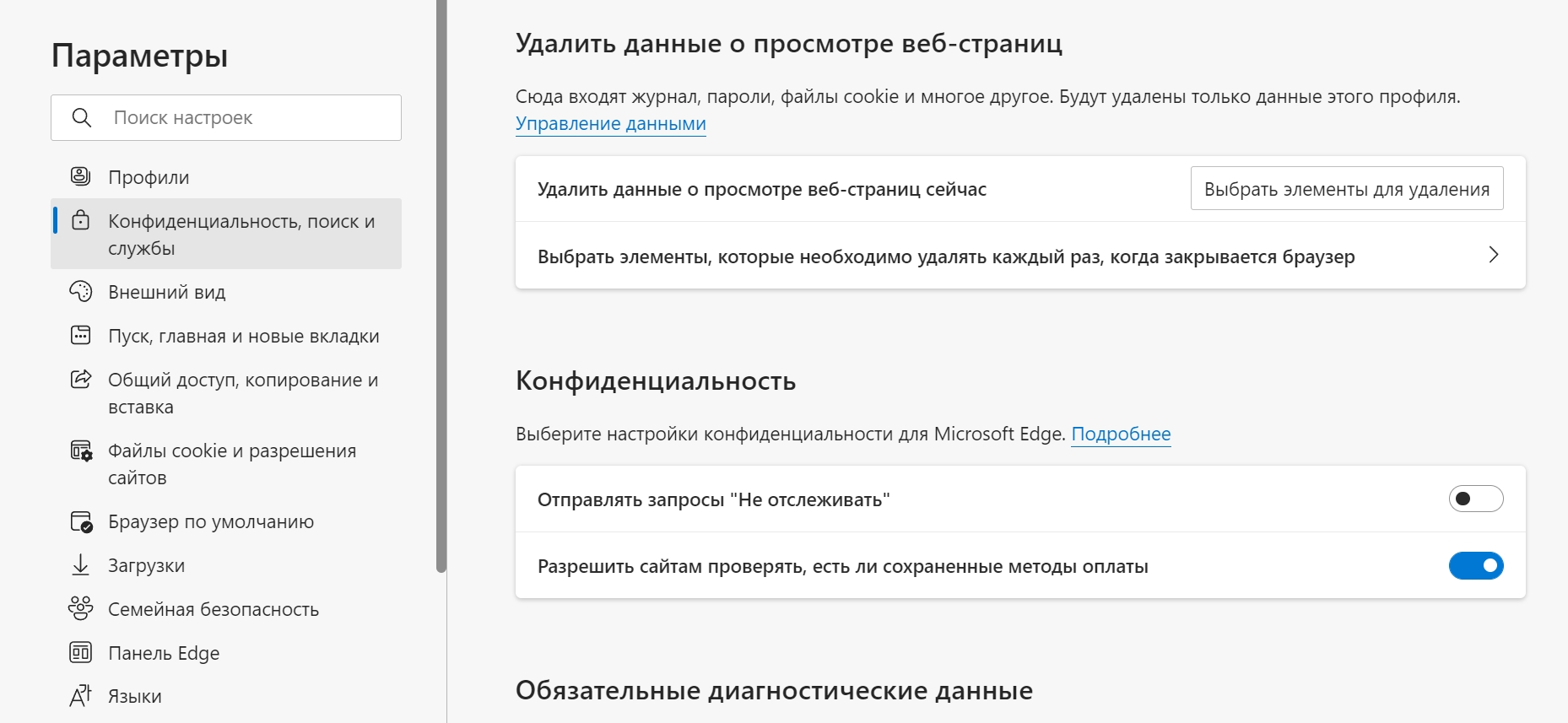The image size is (1568, 723).
Task: Click the Start and new tabs icon
Action: pos(80,335)
